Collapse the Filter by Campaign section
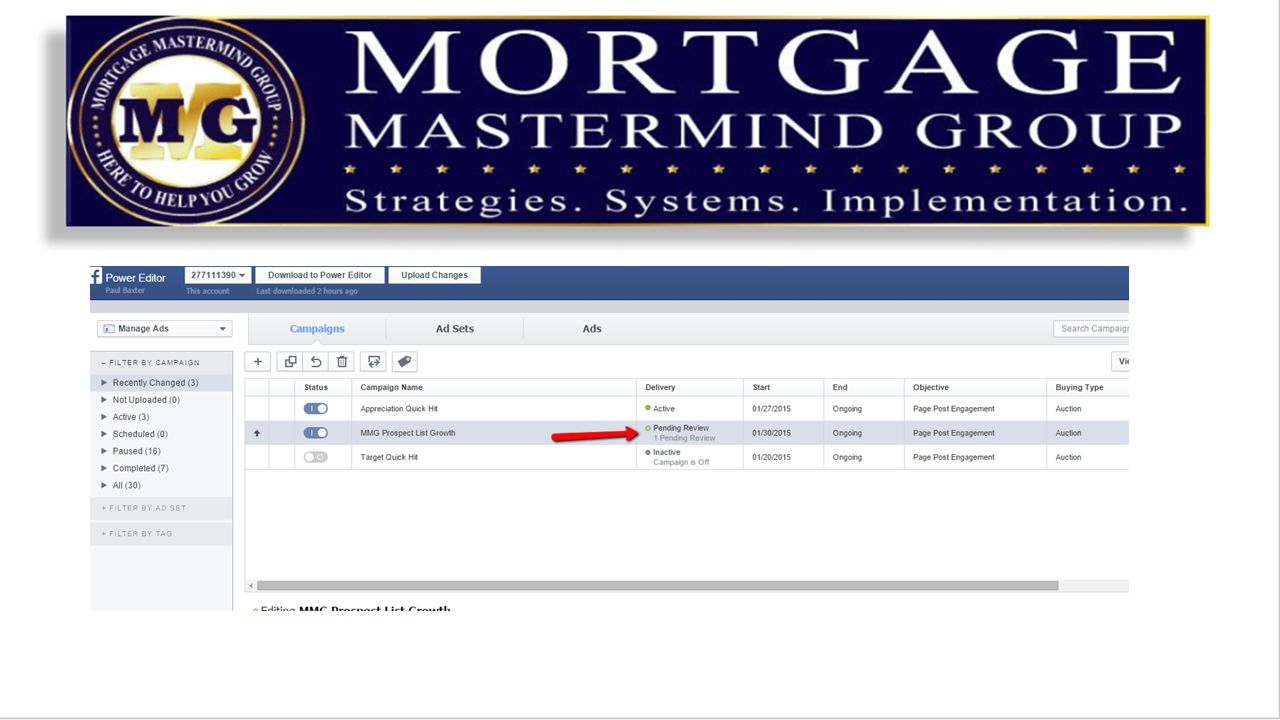 150,362
